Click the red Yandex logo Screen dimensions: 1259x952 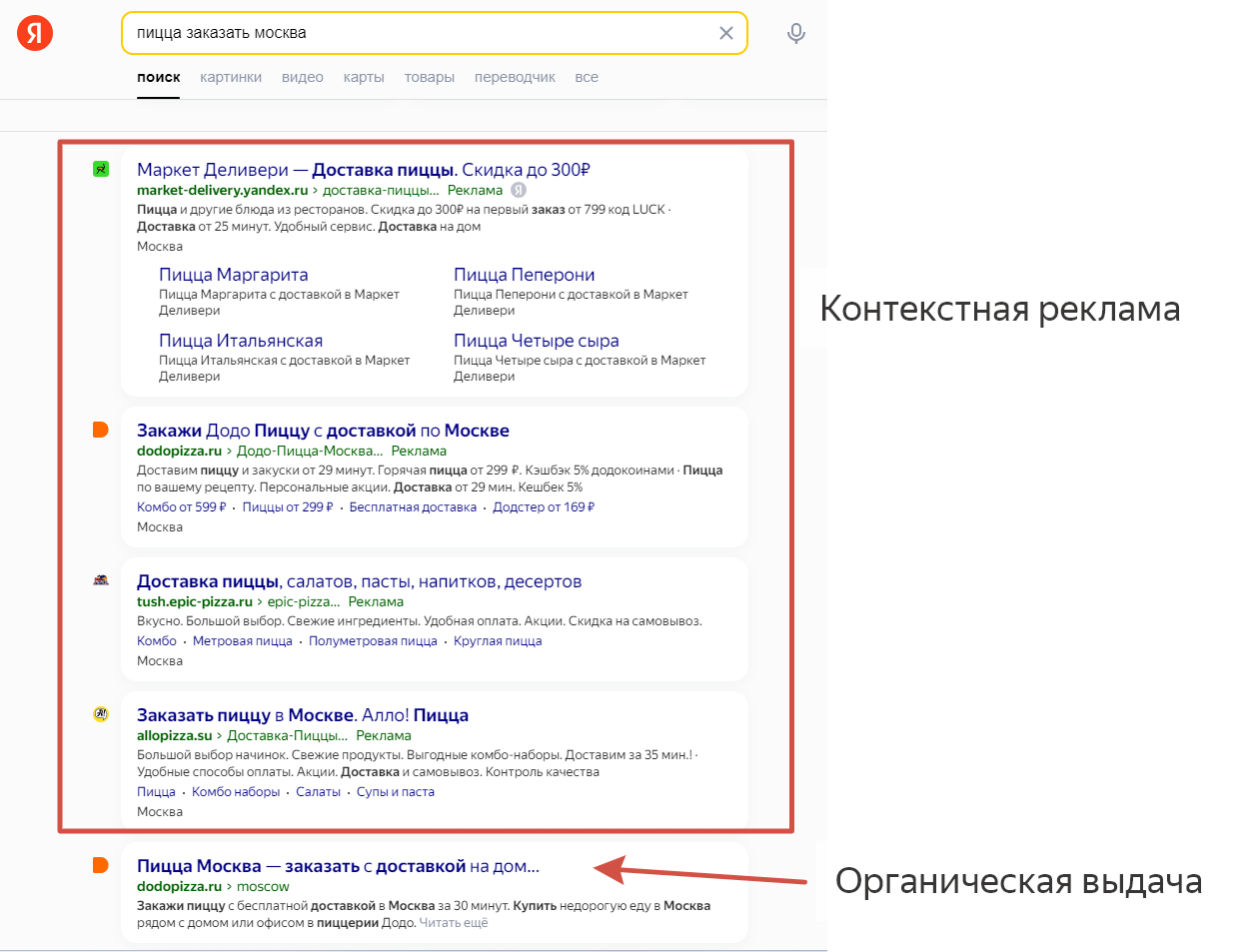pyautogui.click(x=33, y=32)
